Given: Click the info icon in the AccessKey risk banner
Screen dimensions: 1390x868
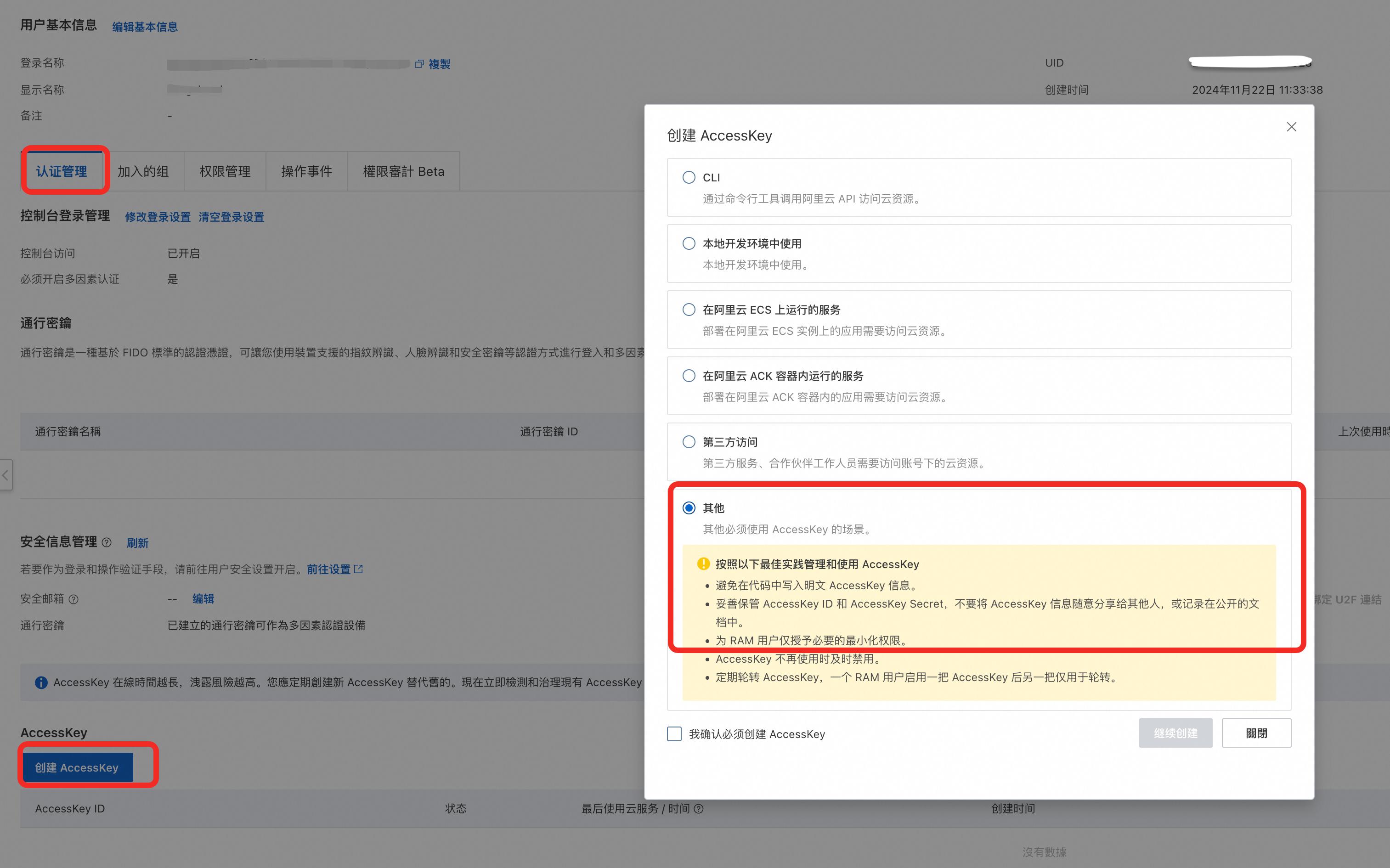Looking at the screenshot, I should (x=41, y=682).
